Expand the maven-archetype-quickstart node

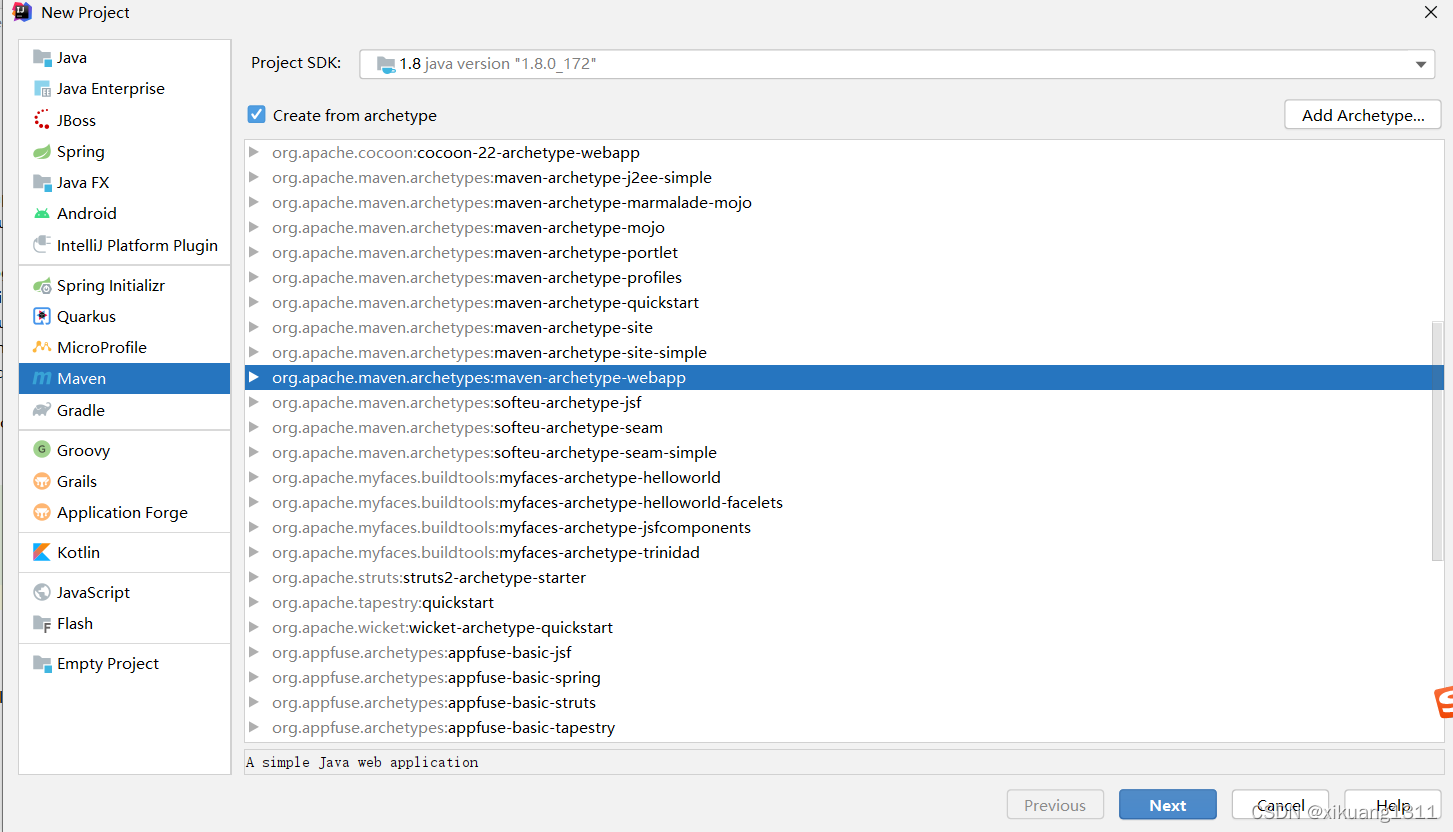click(x=254, y=303)
